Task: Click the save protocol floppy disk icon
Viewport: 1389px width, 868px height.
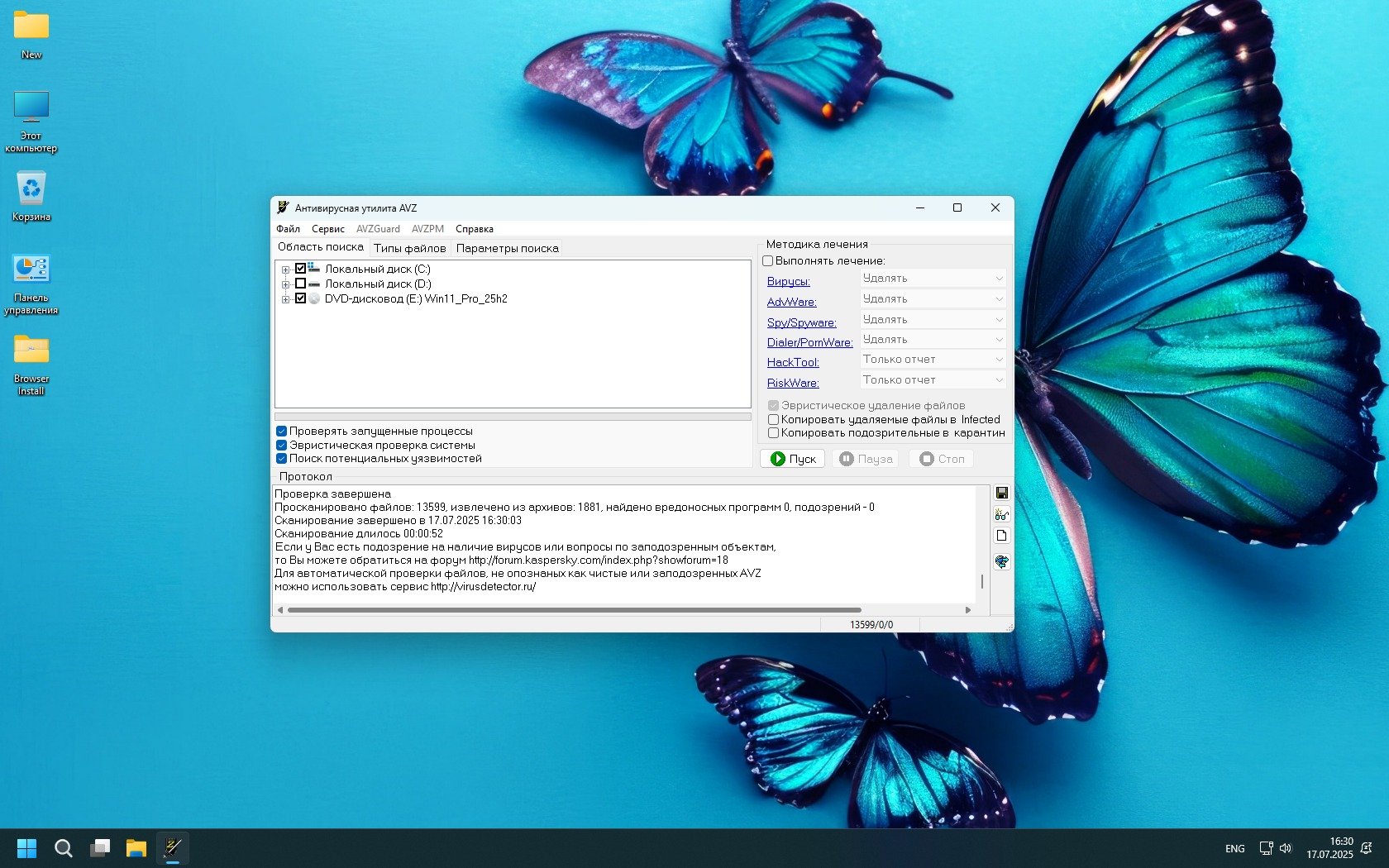Action: [1001, 493]
